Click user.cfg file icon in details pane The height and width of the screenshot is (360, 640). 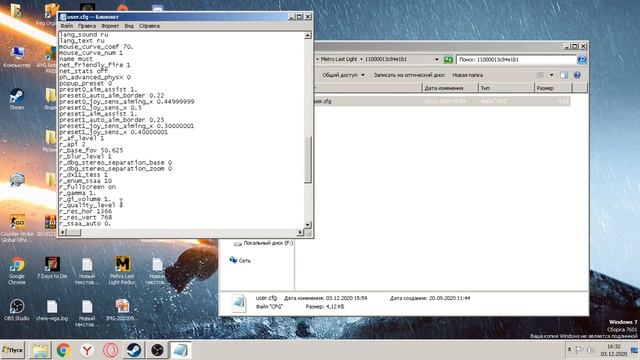239,303
